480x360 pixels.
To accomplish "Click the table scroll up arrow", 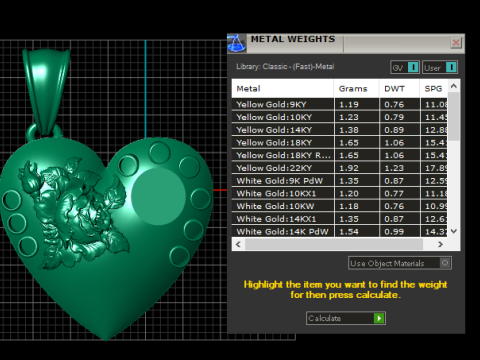I will click(453, 86).
